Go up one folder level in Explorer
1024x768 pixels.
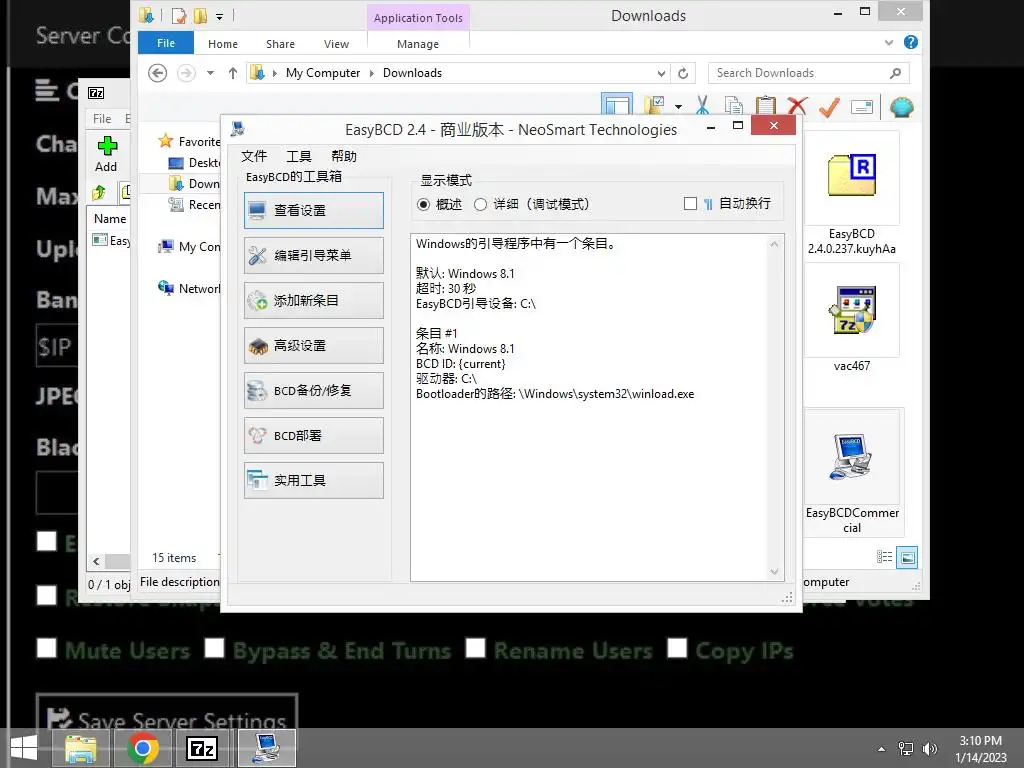232,72
